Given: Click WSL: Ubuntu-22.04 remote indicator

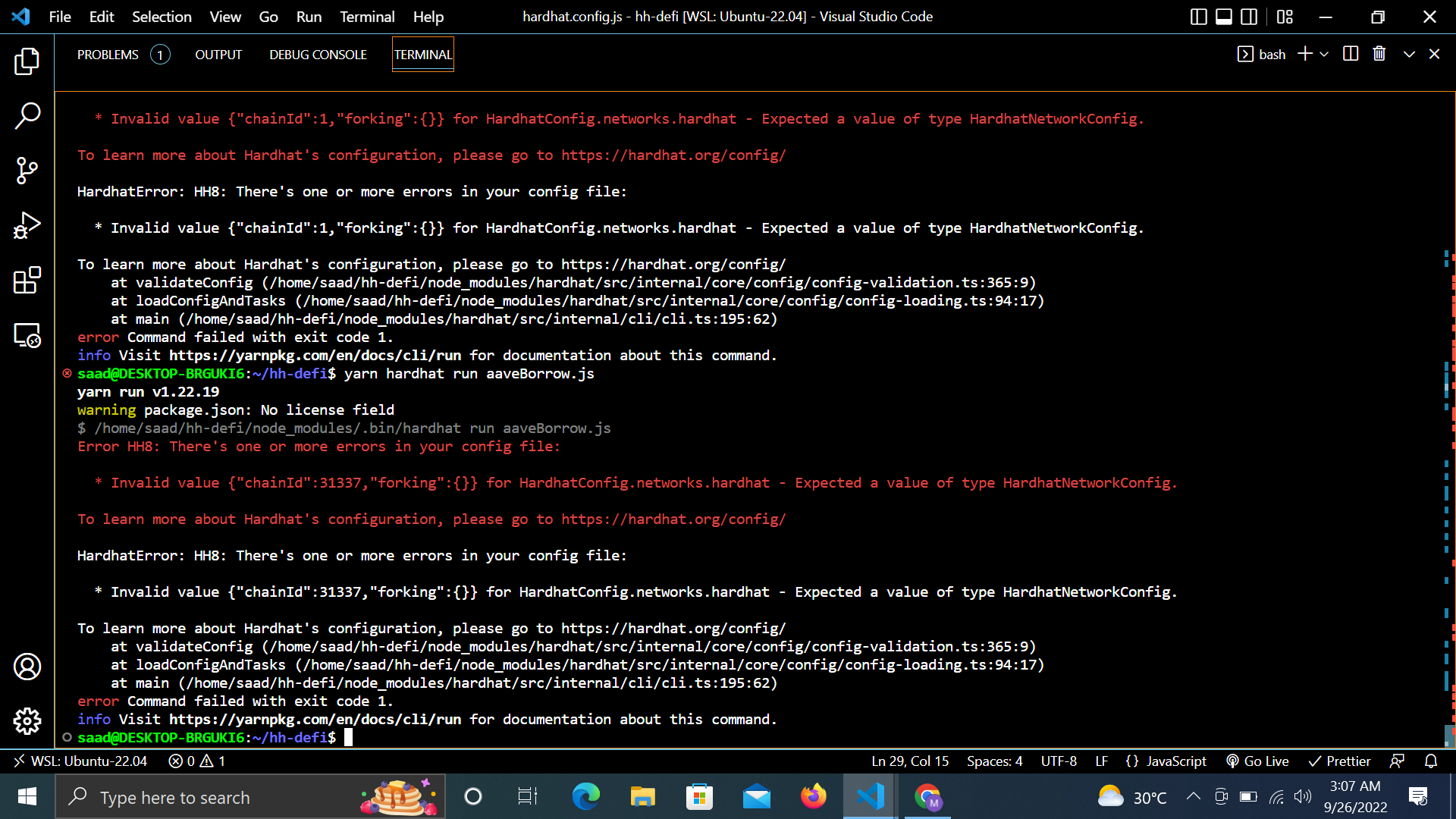Looking at the screenshot, I should [80, 761].
